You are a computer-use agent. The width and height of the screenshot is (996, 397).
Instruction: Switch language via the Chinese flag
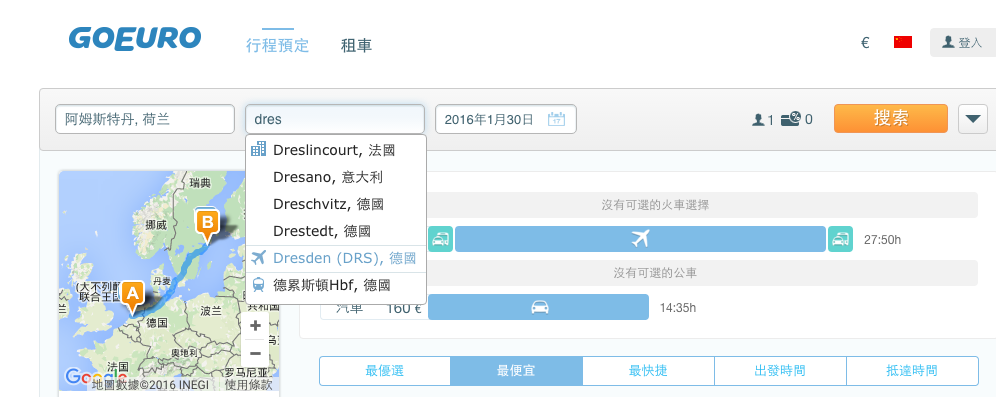[x=903, y=42]
